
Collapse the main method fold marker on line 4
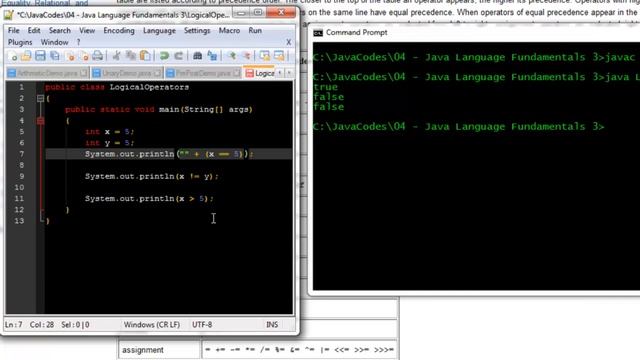pos(40,121)
